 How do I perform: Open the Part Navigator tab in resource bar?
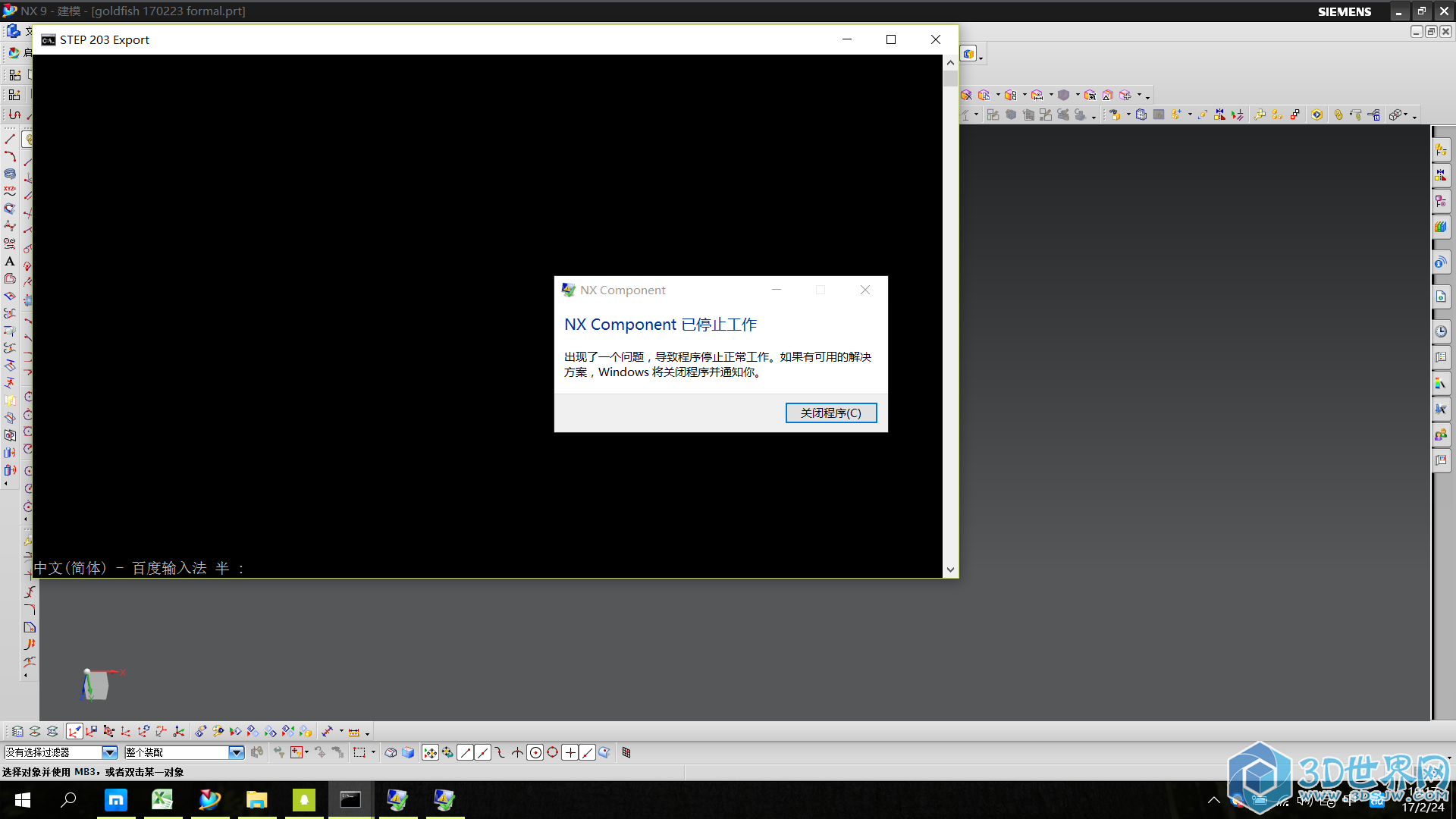(1440, 202)
